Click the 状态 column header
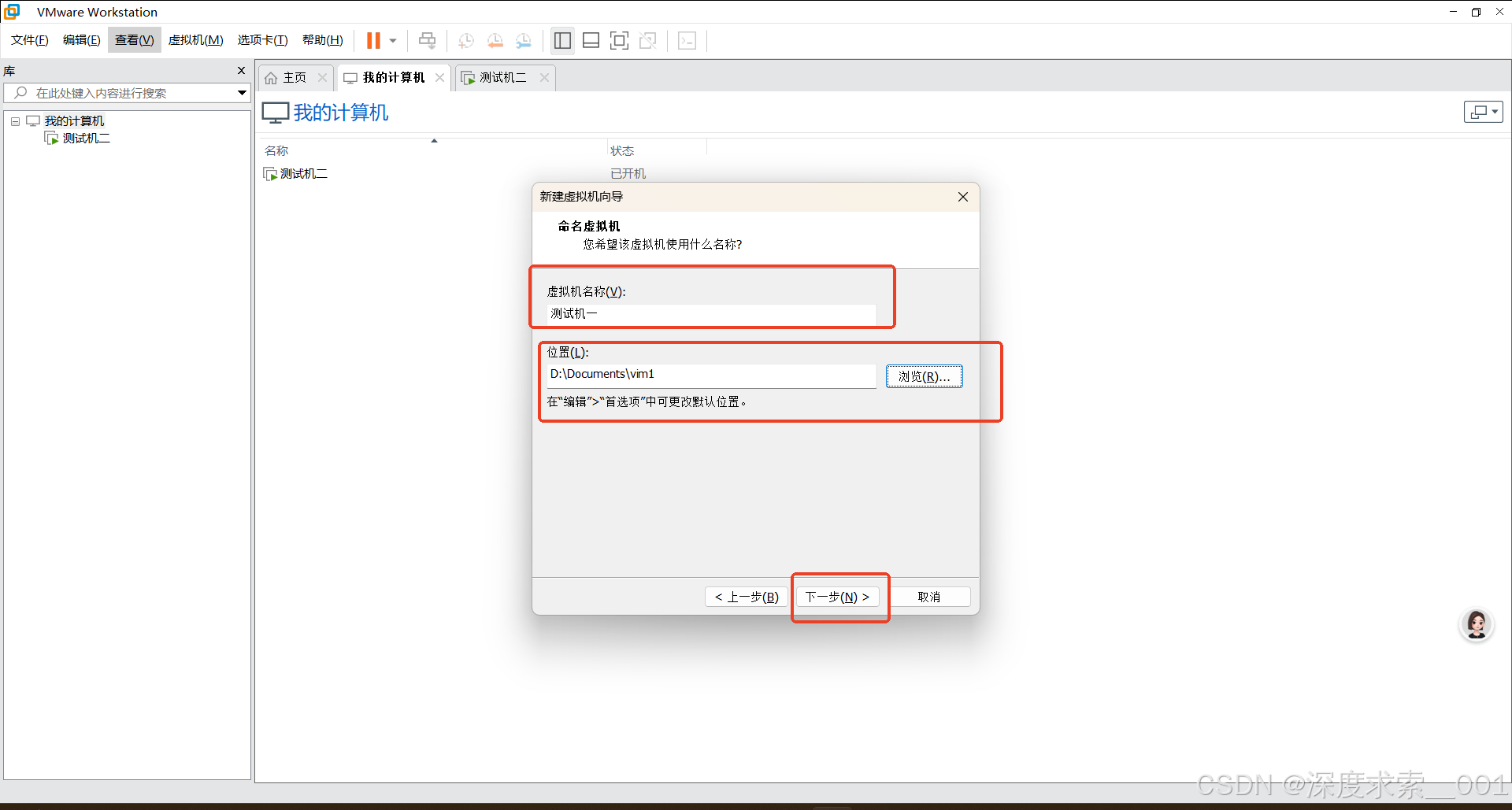 622,150
